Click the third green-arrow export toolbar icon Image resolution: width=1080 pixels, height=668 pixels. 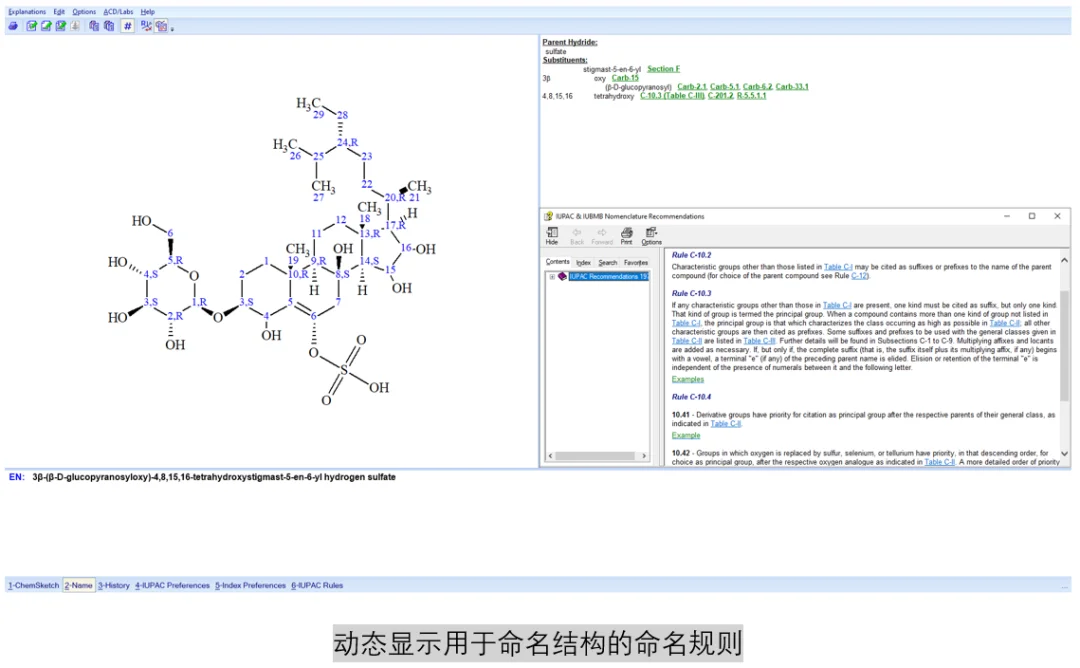tap(61, 26)
